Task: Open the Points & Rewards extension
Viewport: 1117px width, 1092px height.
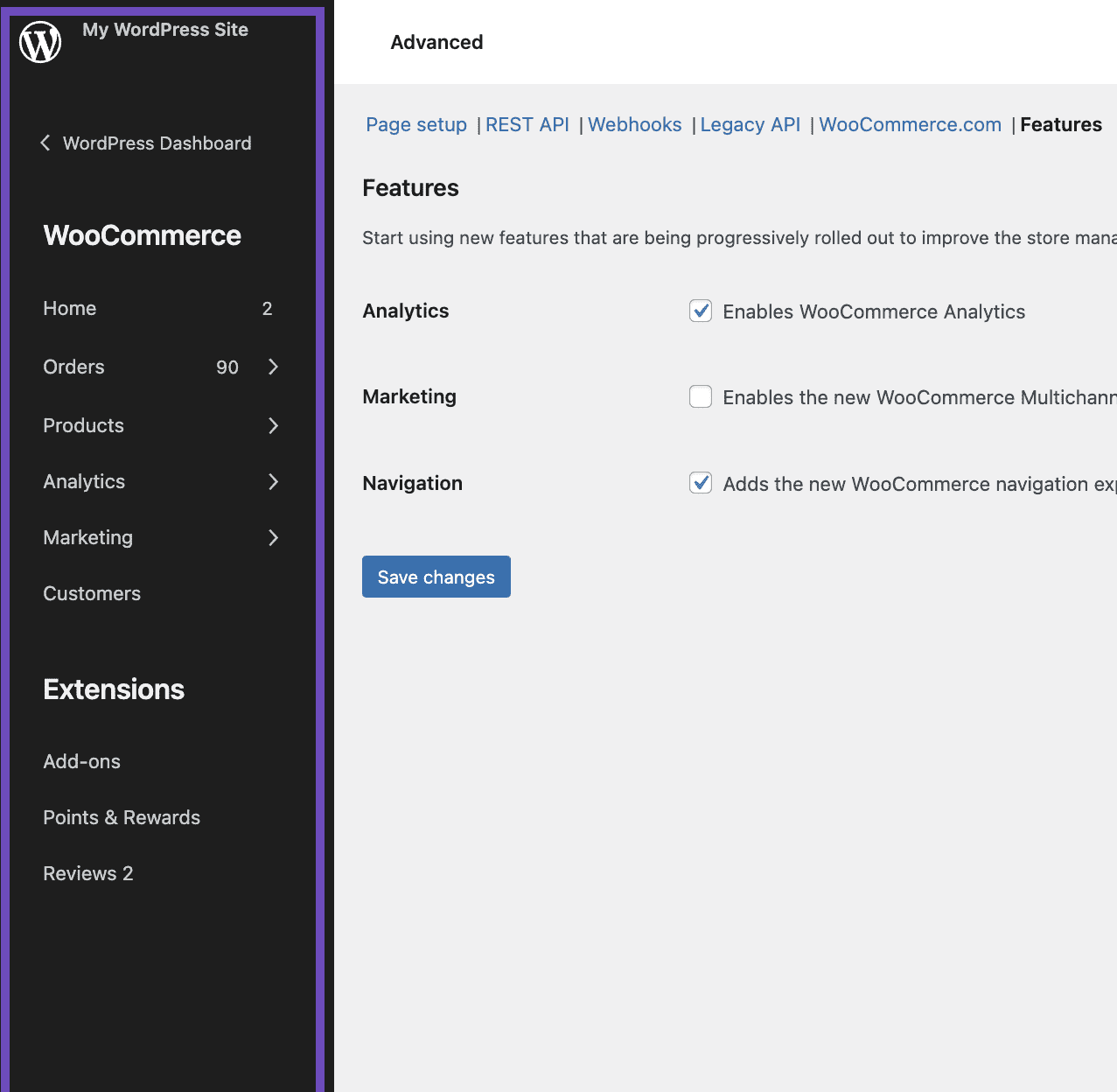Action: tap(122, 817)
